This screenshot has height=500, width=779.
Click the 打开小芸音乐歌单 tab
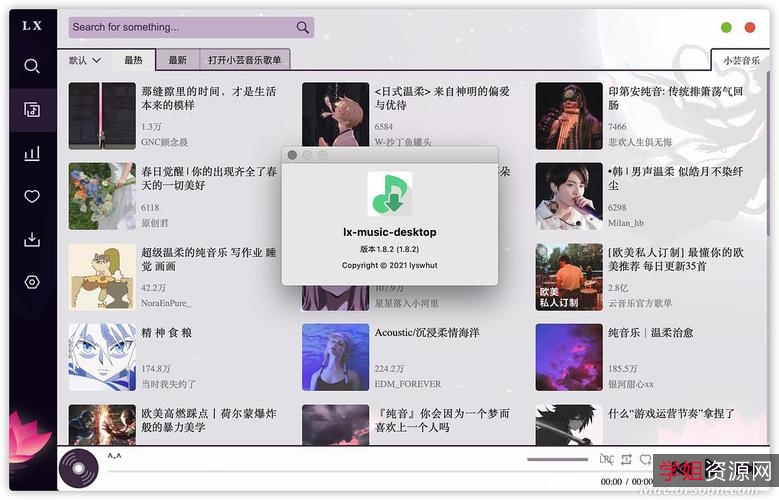coord(244,60)
